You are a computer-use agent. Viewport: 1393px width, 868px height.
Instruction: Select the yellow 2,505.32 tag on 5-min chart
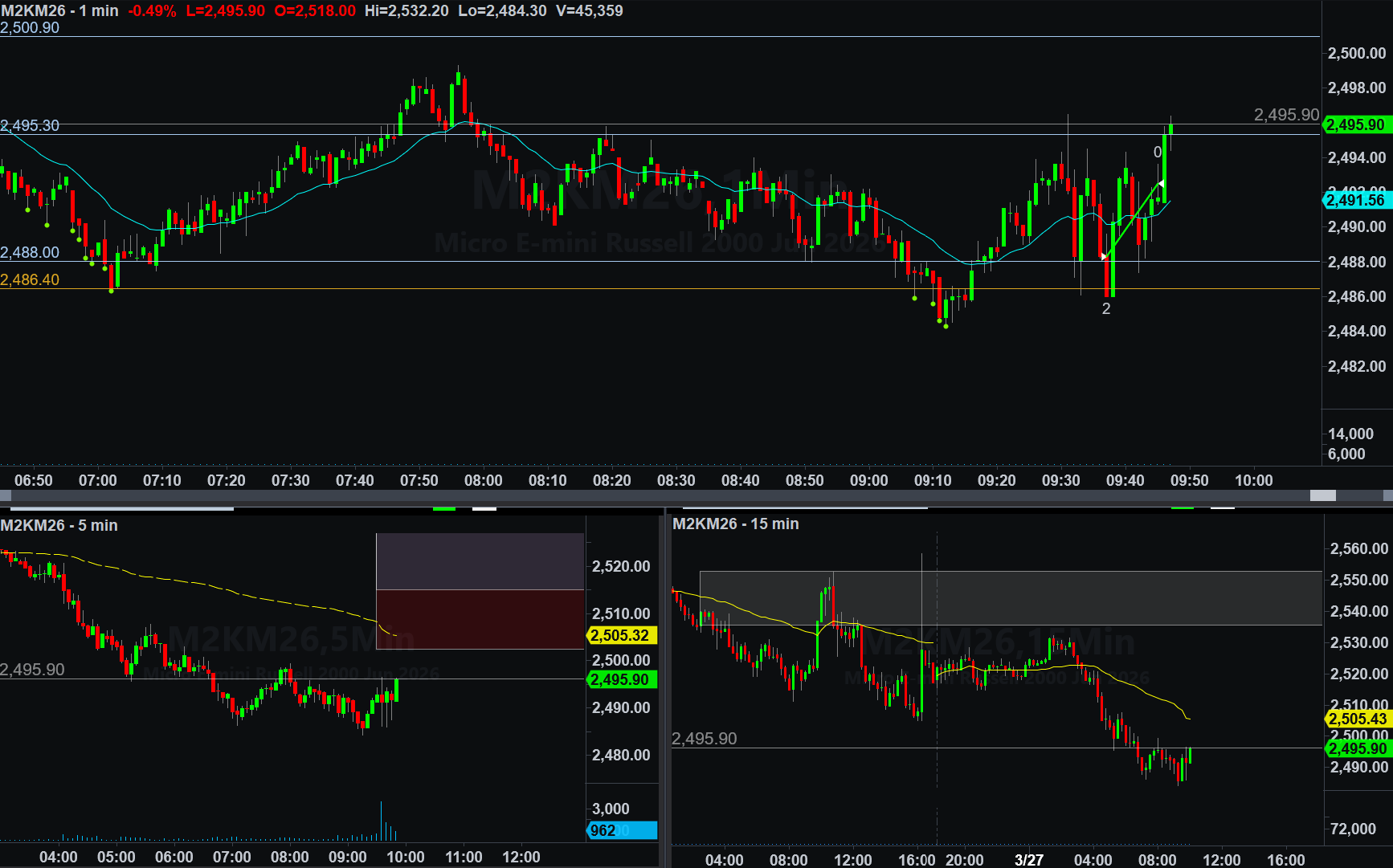[x=622, y=635]
